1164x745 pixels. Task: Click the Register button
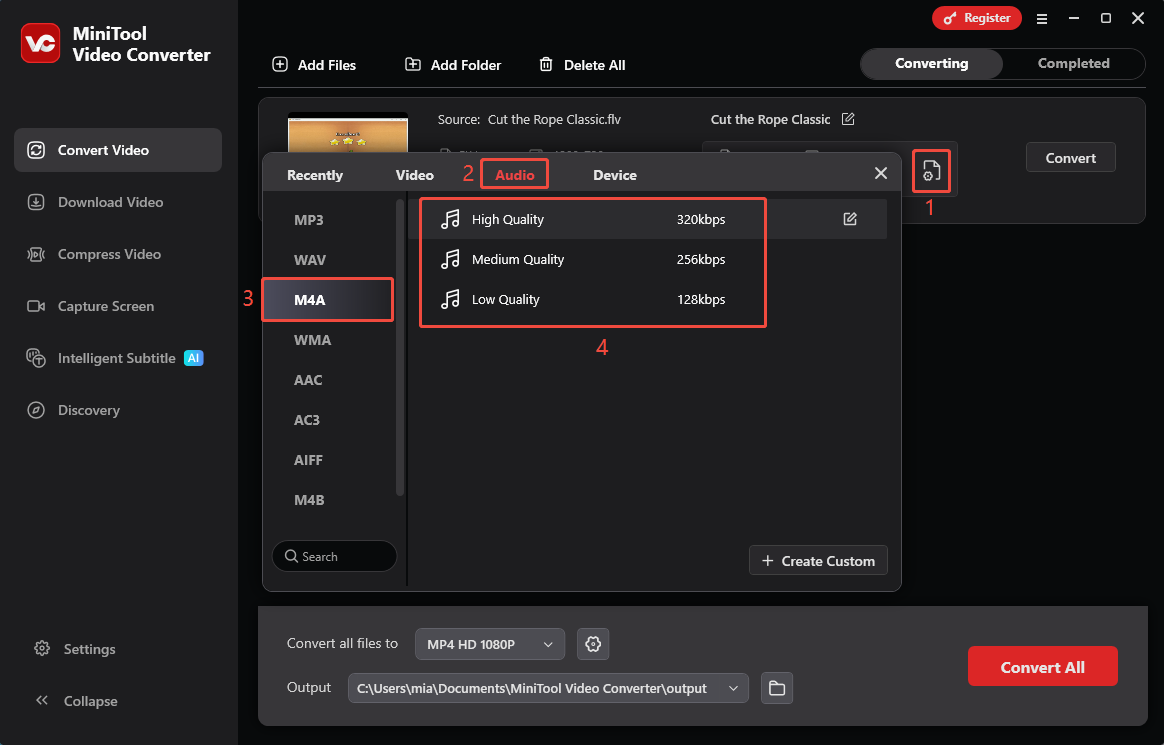pyautogui.click(x=977, y=17)
